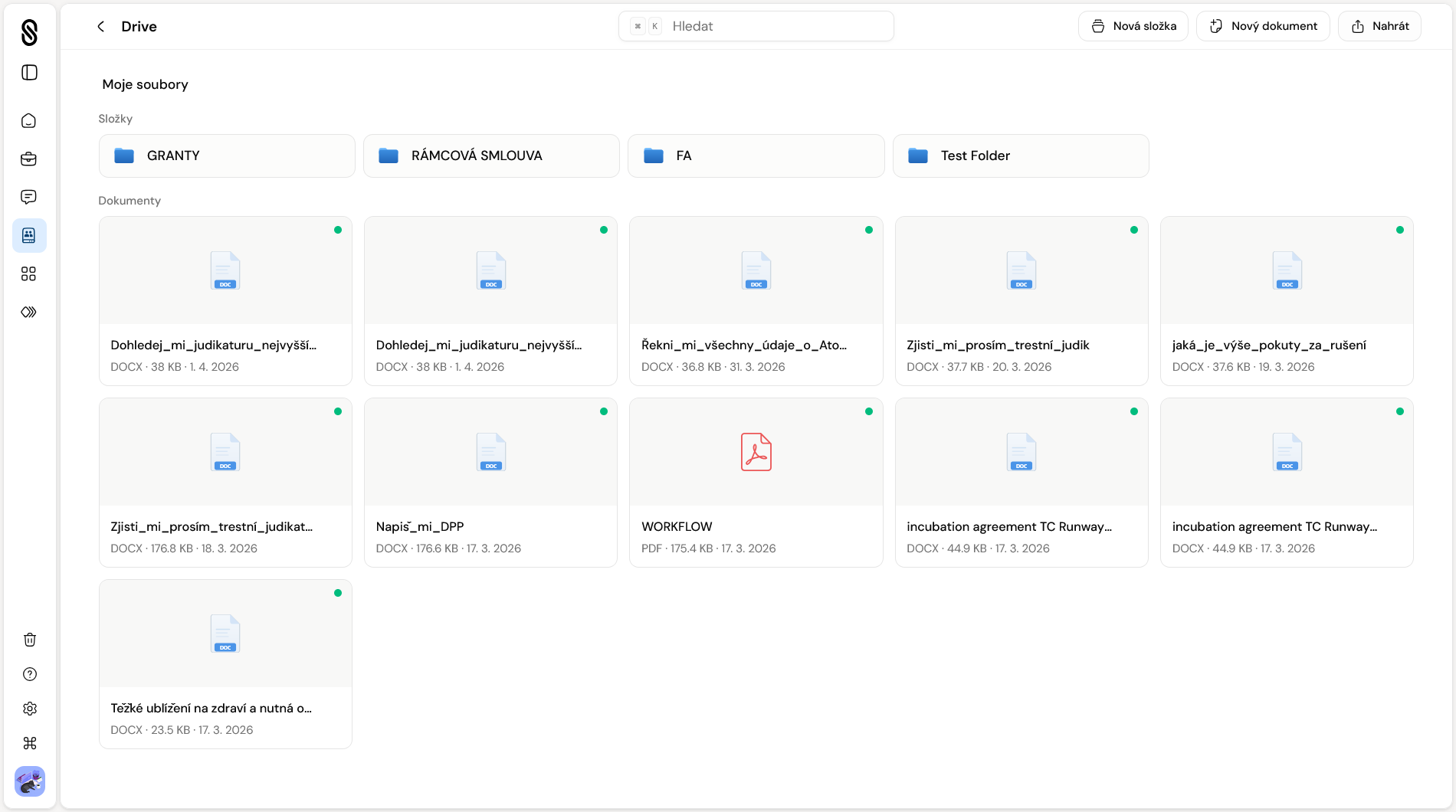The height and width of the screenshot is (812, 1456).
Task: Open the WORKFLOW PDF document
Action: click(756, 483)
